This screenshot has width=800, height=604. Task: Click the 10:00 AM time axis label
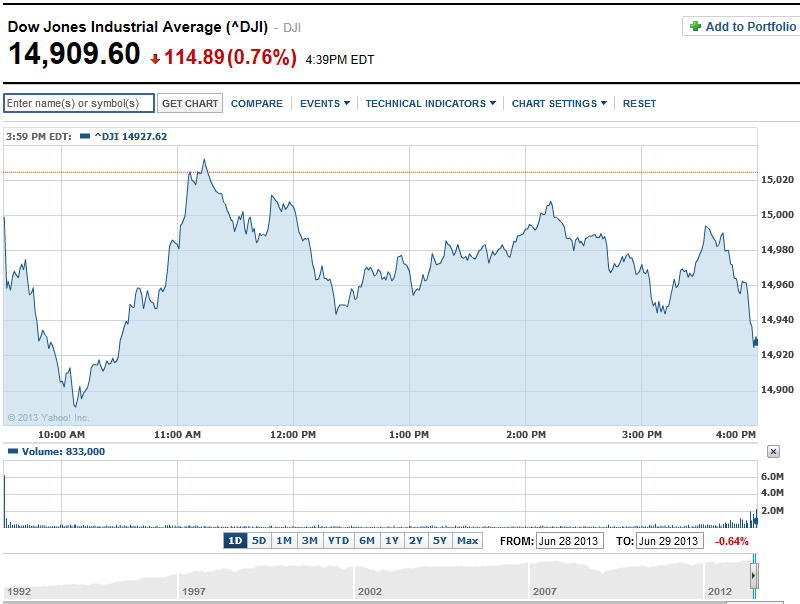tap(62, 435)
